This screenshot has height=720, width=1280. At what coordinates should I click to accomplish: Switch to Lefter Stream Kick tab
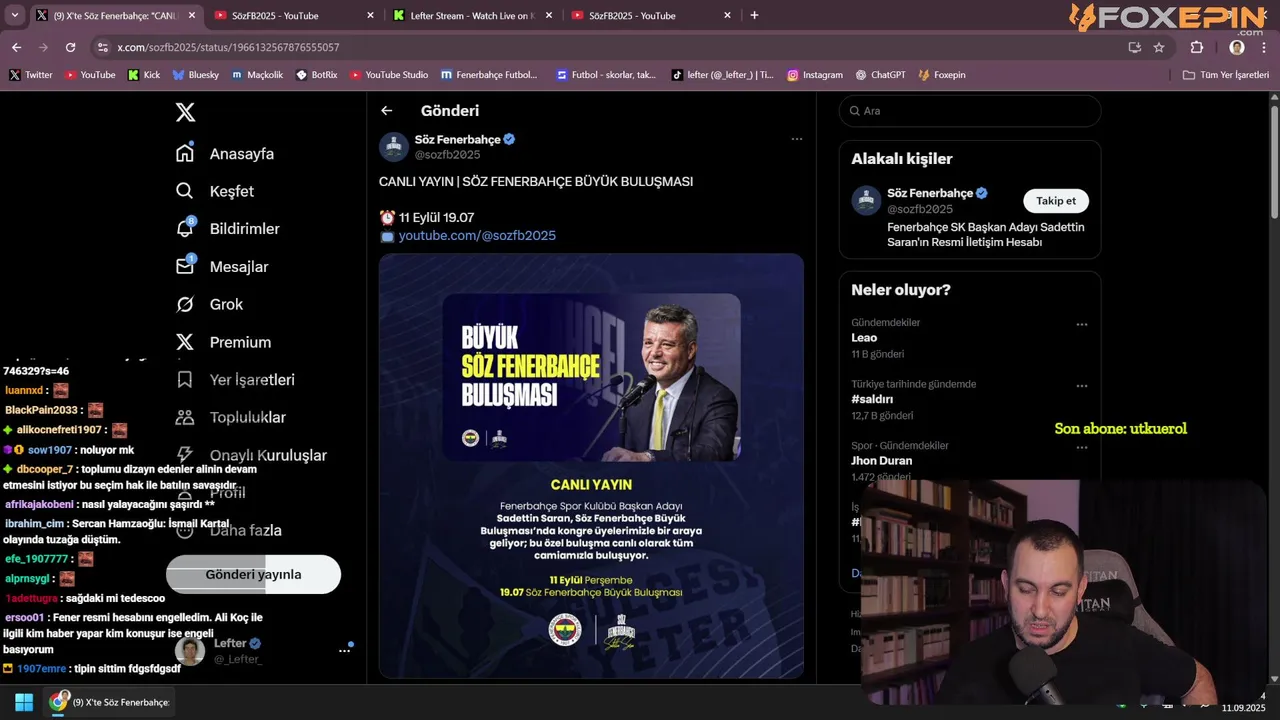point(472,15)
